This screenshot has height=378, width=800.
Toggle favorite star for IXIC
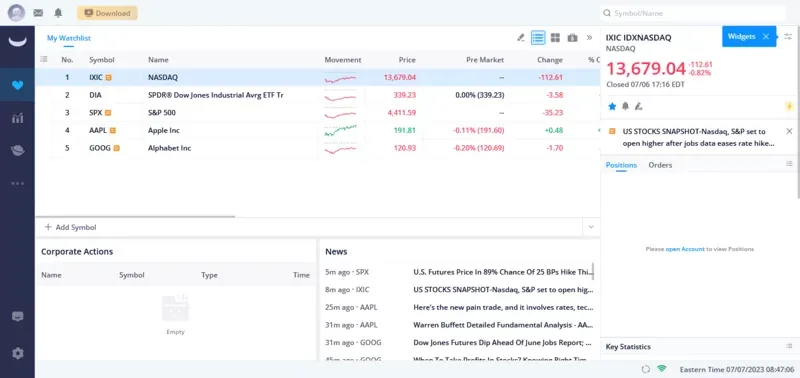click(x=612, y=106)
